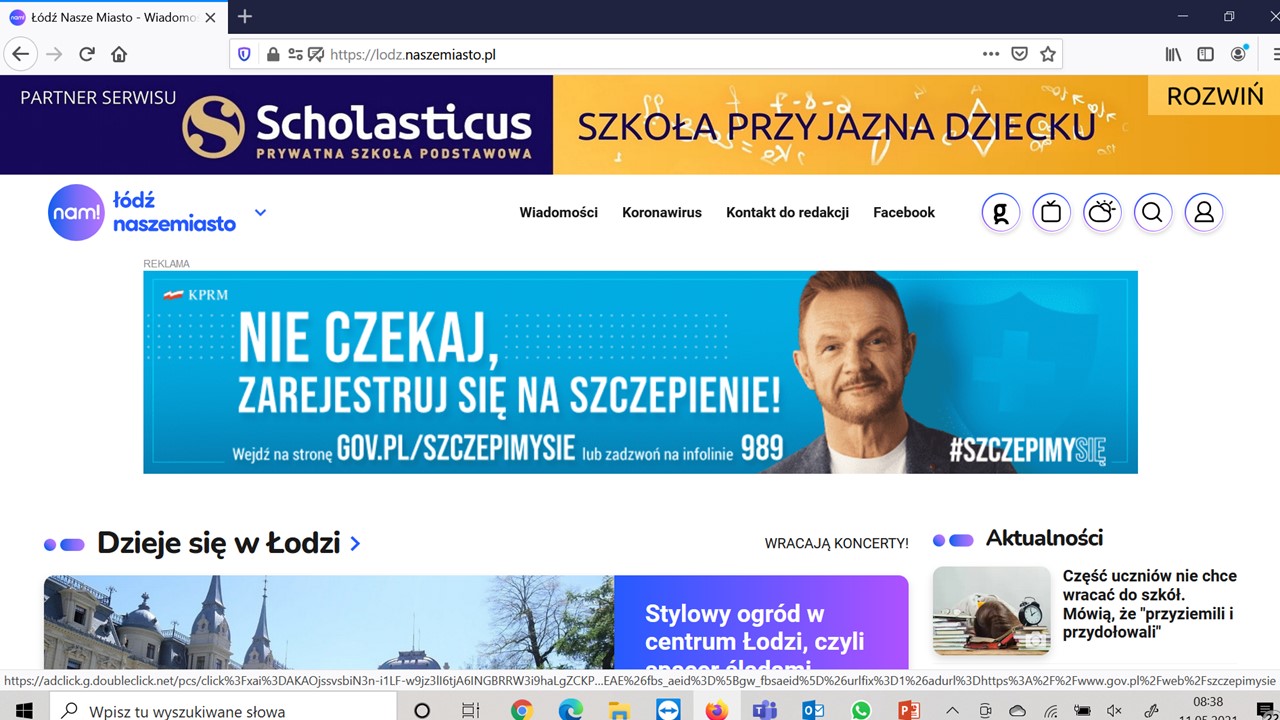
Task: Follow the WRACAJĄ KONCERTY! link
Action: click(837, 544)
